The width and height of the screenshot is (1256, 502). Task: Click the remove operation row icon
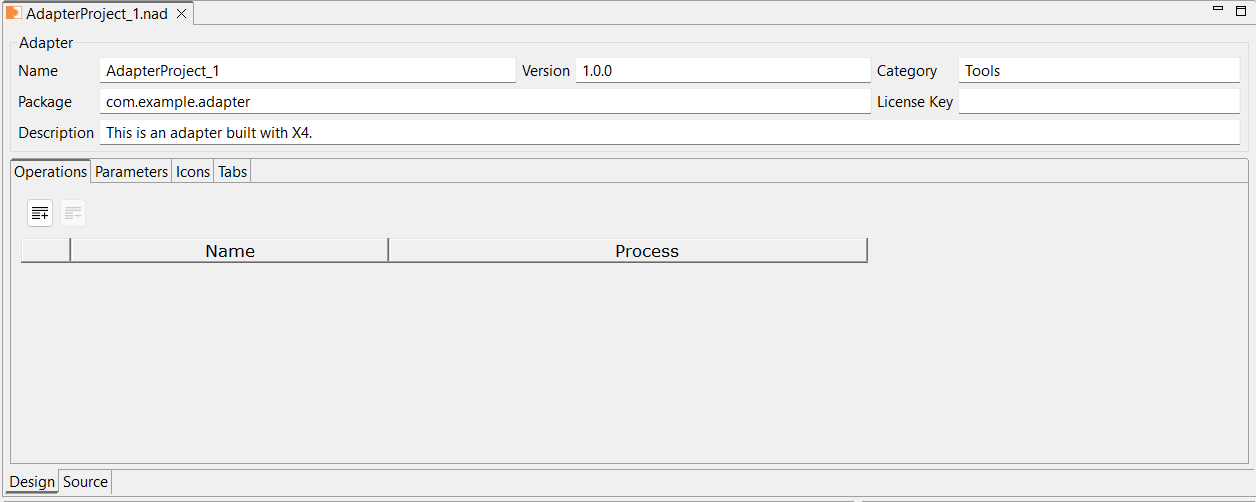tap(73, 212)
